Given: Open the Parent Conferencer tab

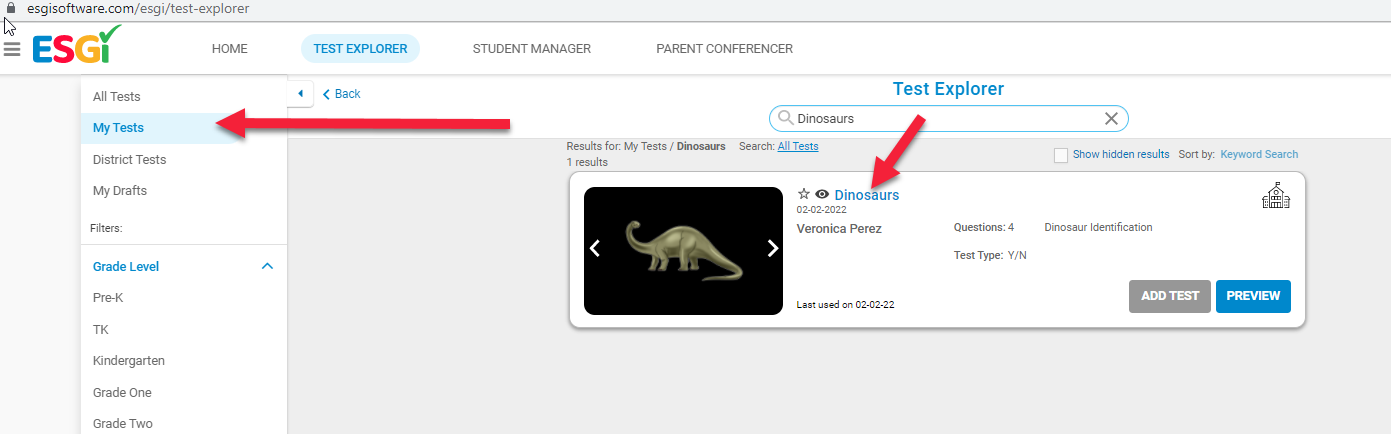Looking at the screenshot, I should coord(725,48).
